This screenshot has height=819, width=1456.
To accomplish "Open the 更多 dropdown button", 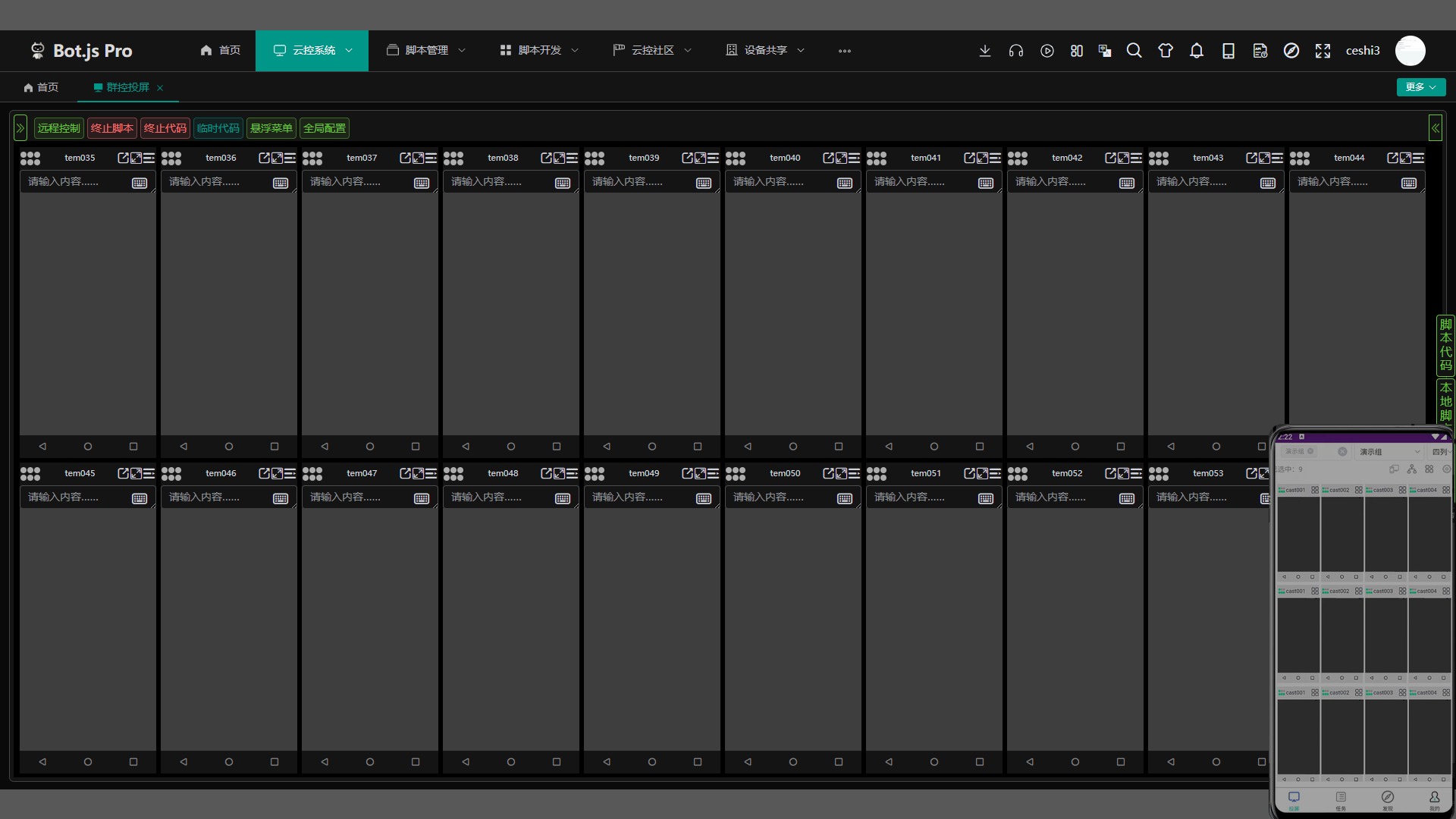I will point(1421,87).
